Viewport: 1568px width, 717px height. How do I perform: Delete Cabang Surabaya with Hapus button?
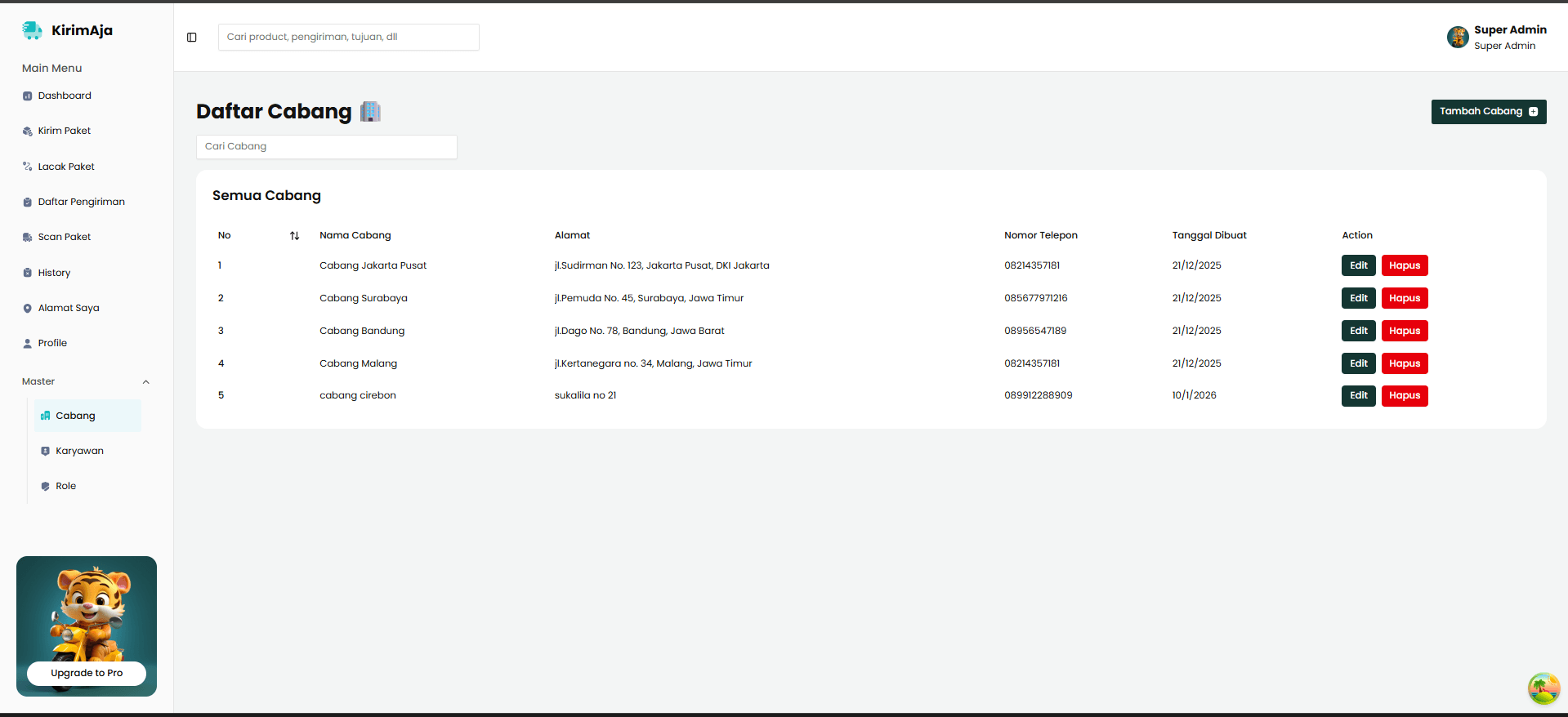point(1405,298)
